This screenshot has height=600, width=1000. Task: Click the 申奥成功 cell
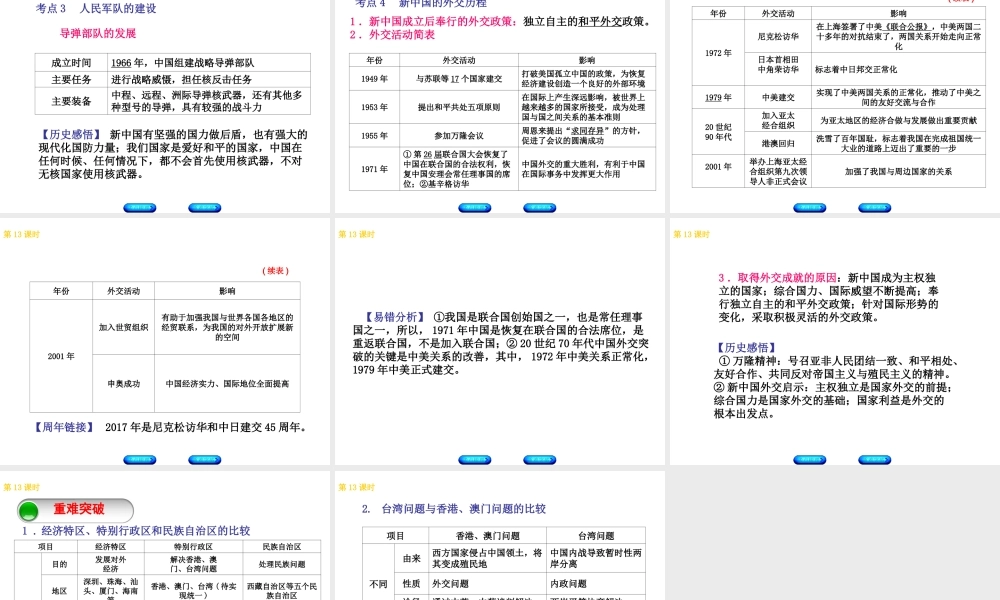(124, 384)
